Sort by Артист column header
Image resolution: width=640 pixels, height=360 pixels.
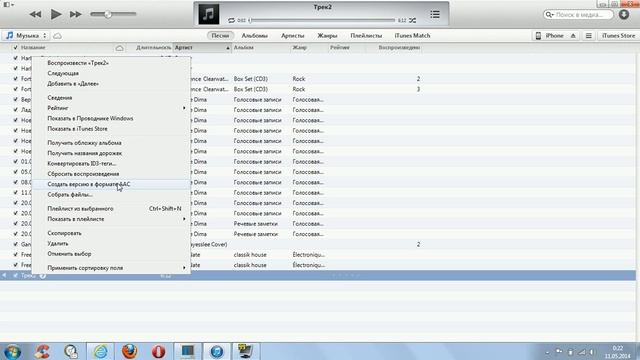click(x=202, y=47)
